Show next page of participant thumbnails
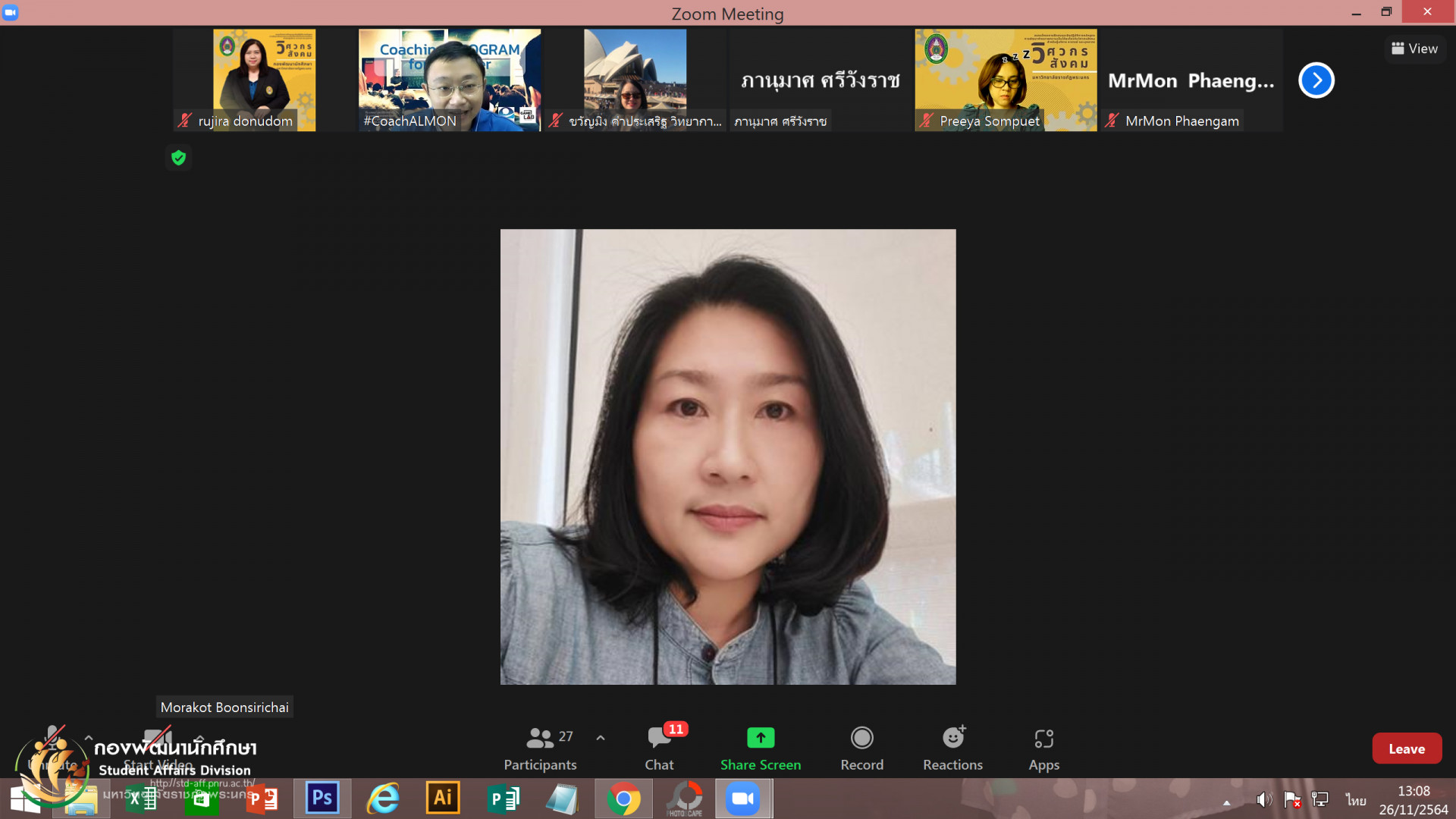The image size is (1456, 819). tap(1316, 80)
